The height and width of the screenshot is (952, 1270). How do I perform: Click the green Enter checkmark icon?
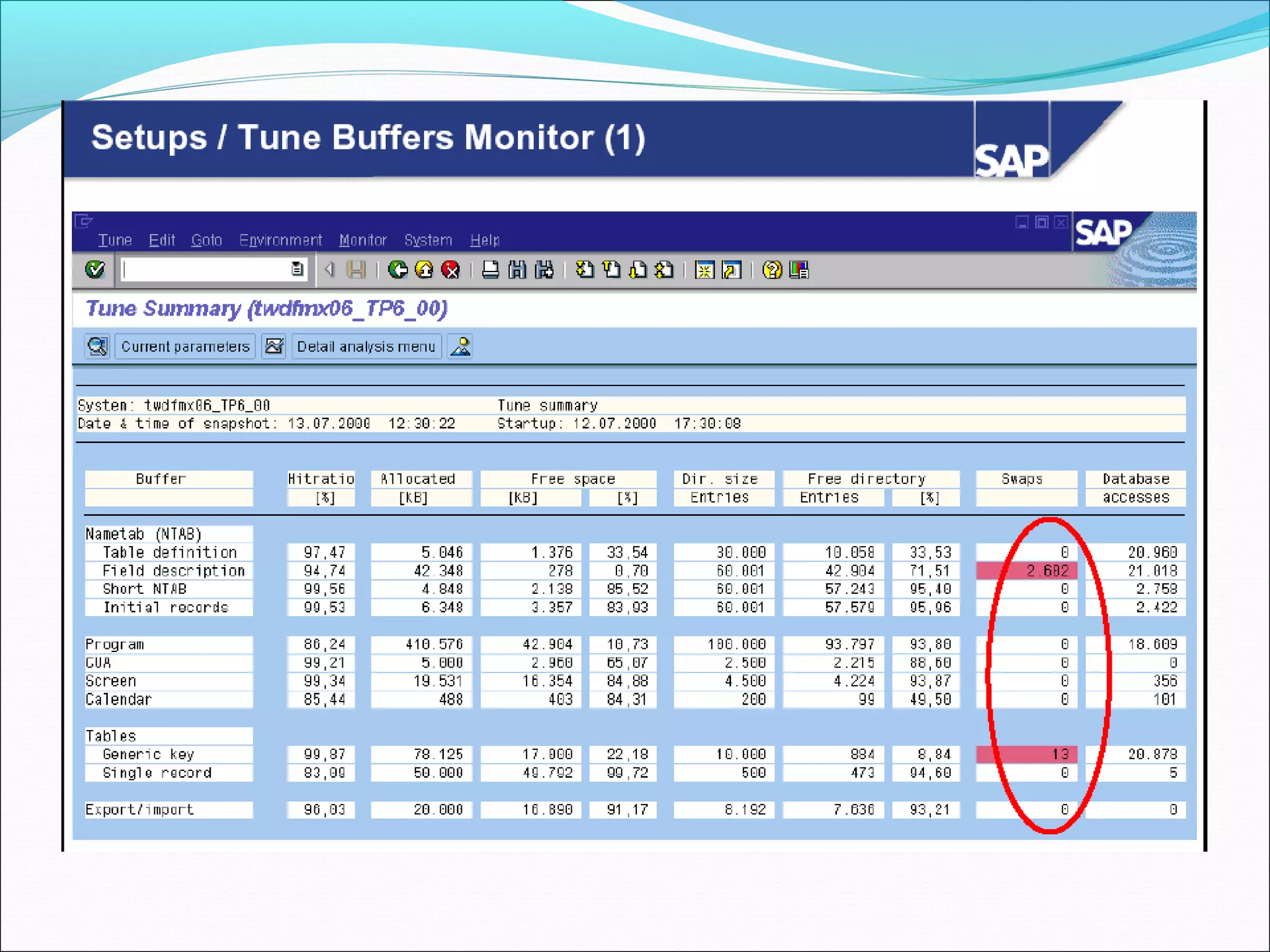click(95, 270)
